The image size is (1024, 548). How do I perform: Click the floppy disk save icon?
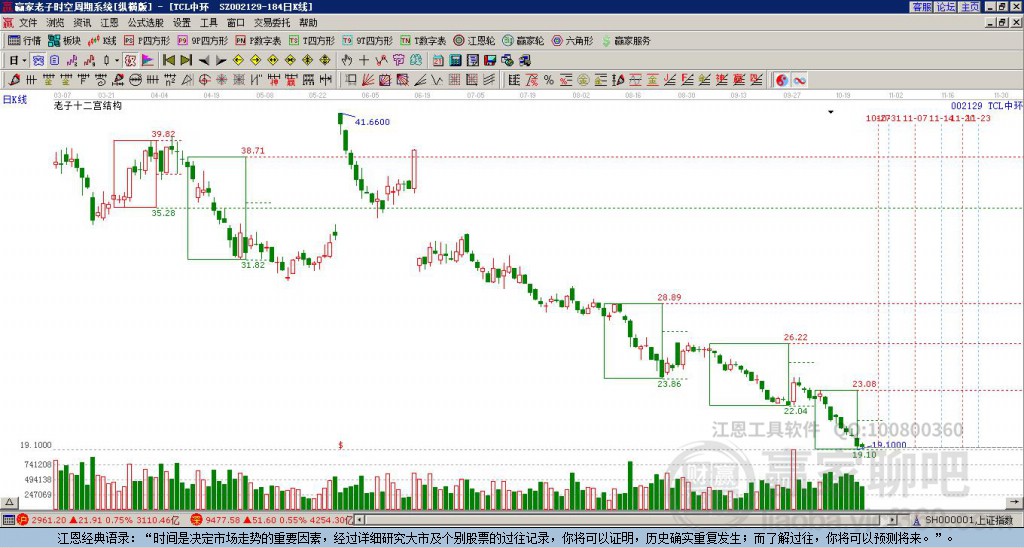pyautogui.click(x=490, y=60)
